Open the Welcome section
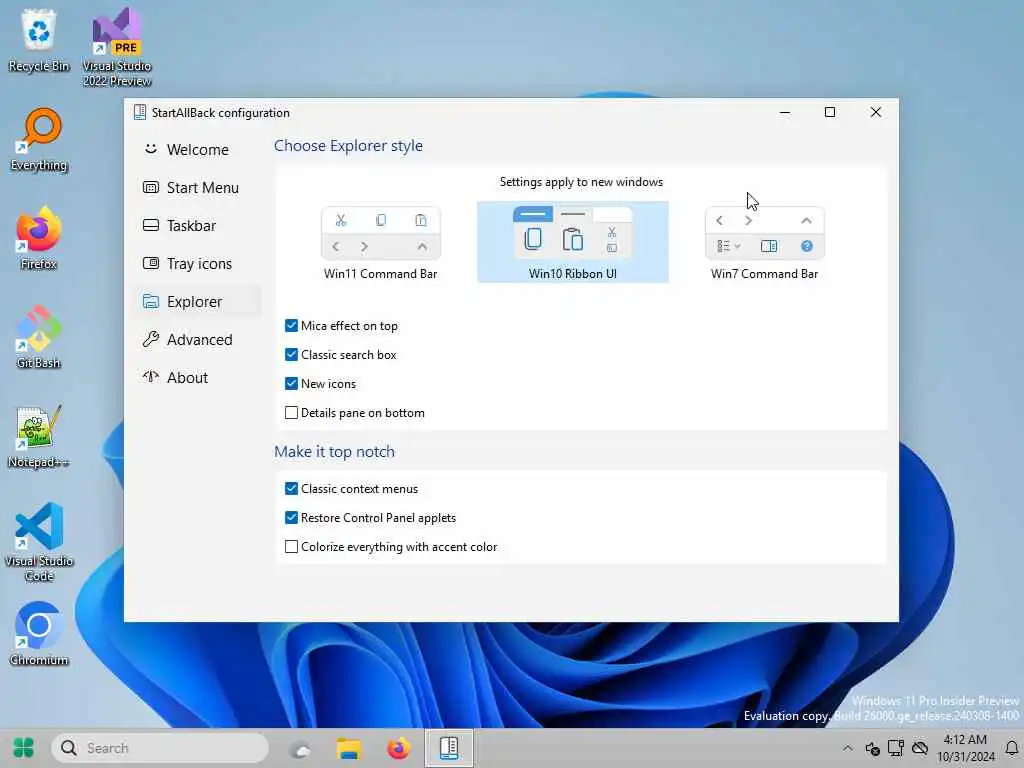The image size is (1024, 768). coord(196,150)
